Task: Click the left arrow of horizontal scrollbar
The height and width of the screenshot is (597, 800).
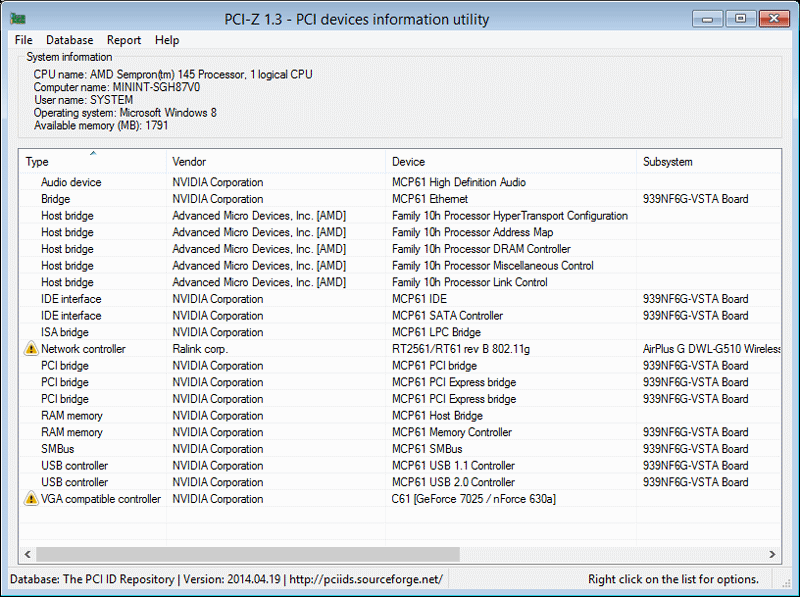Action: (27, 554)
